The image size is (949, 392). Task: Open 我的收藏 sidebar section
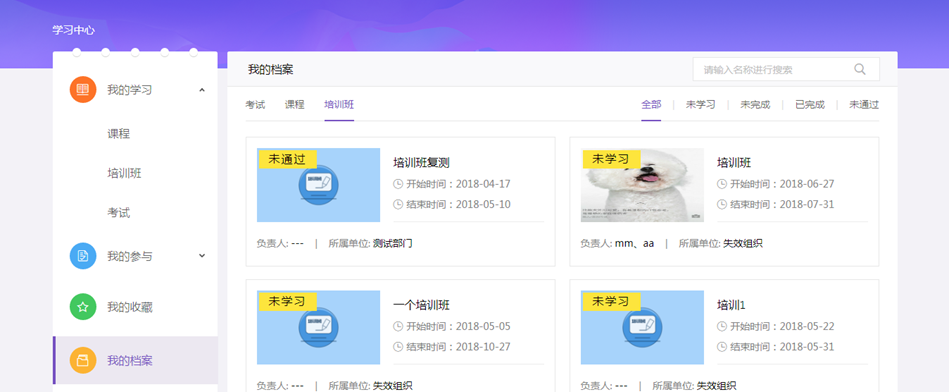(135, 307)
